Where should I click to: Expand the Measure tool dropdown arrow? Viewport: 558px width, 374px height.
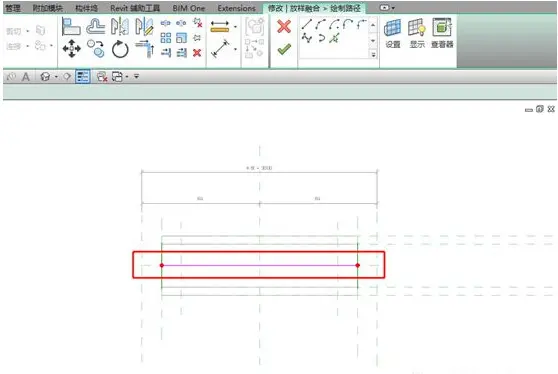235,27
